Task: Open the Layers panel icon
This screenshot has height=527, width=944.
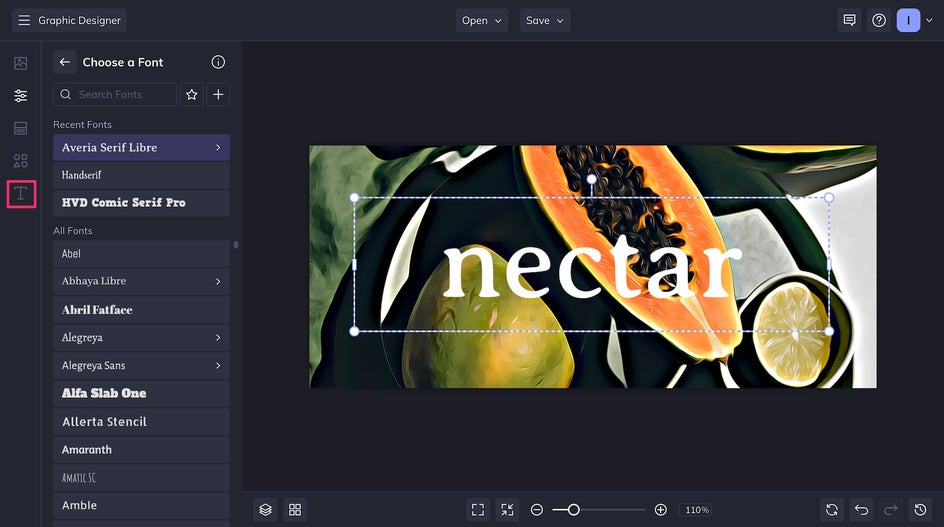Action: pos(266,510)
